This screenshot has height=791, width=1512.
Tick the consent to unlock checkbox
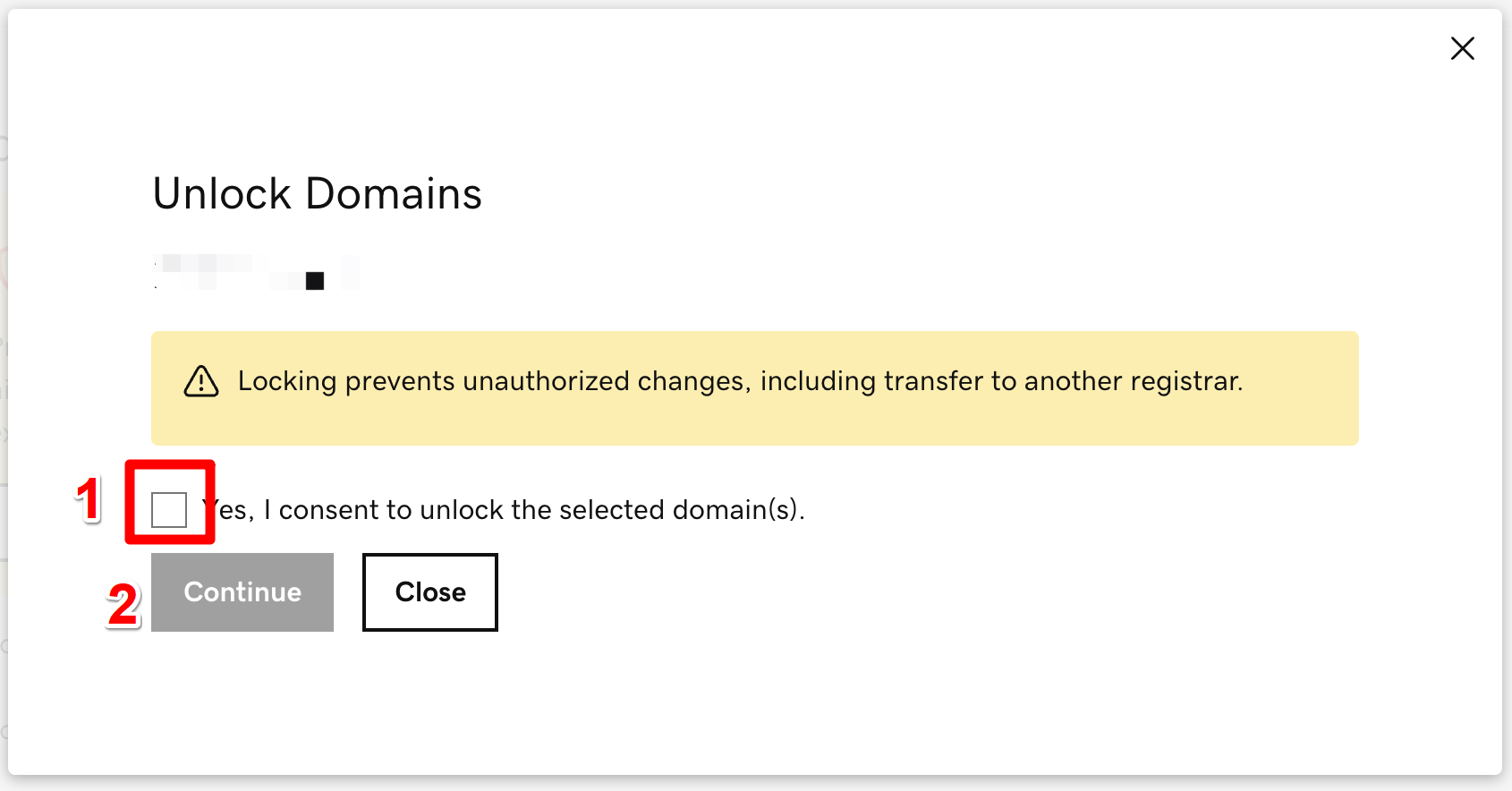tap(169, 510)
